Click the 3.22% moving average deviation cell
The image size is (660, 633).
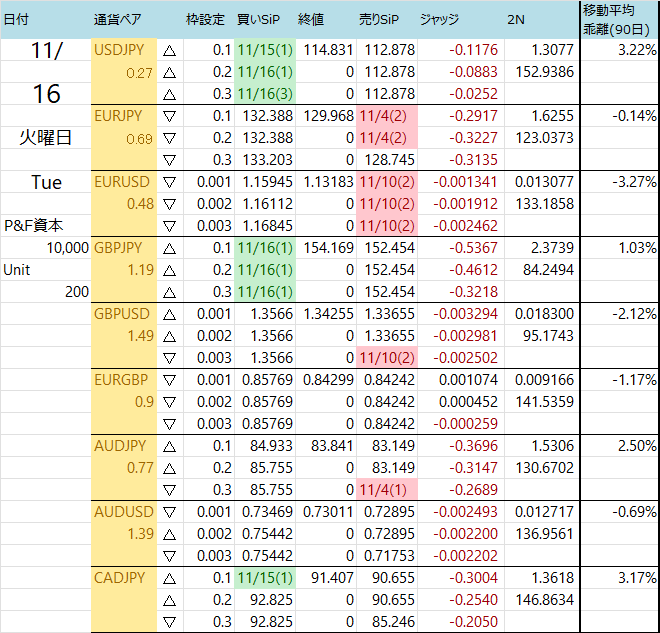click(x=620, y=50)
